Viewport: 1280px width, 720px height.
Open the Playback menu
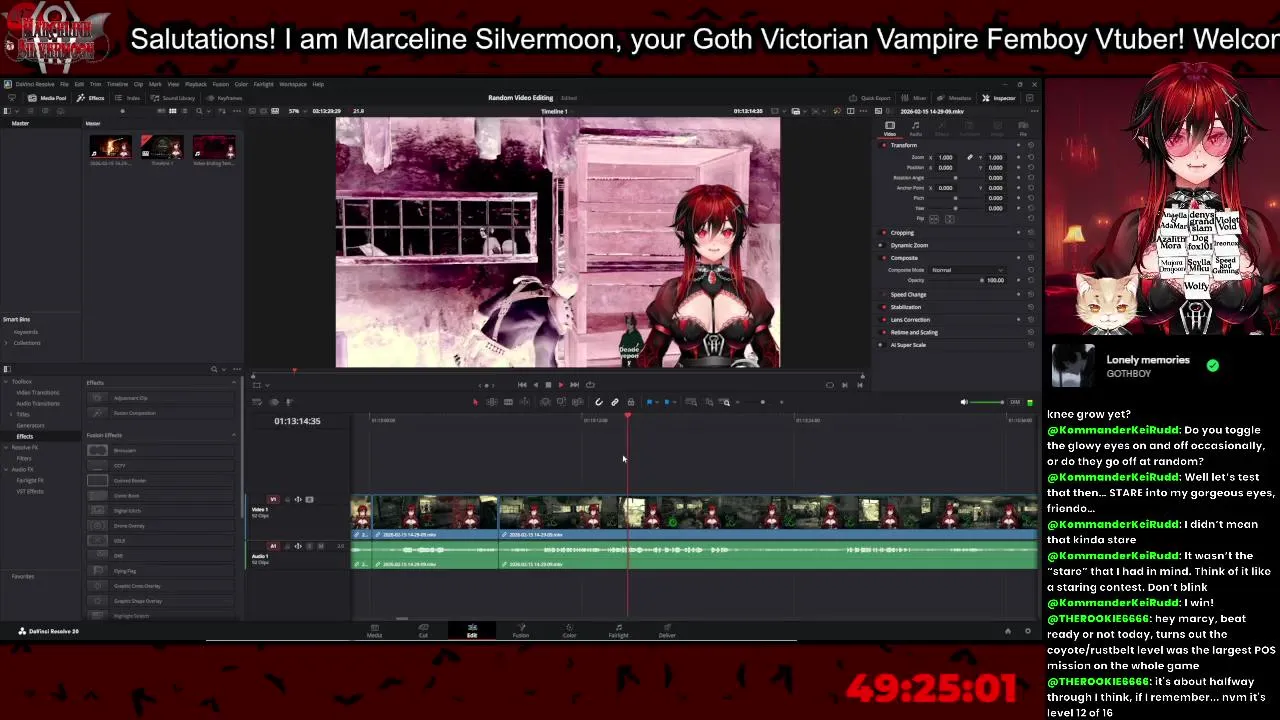tap(195, 84)
